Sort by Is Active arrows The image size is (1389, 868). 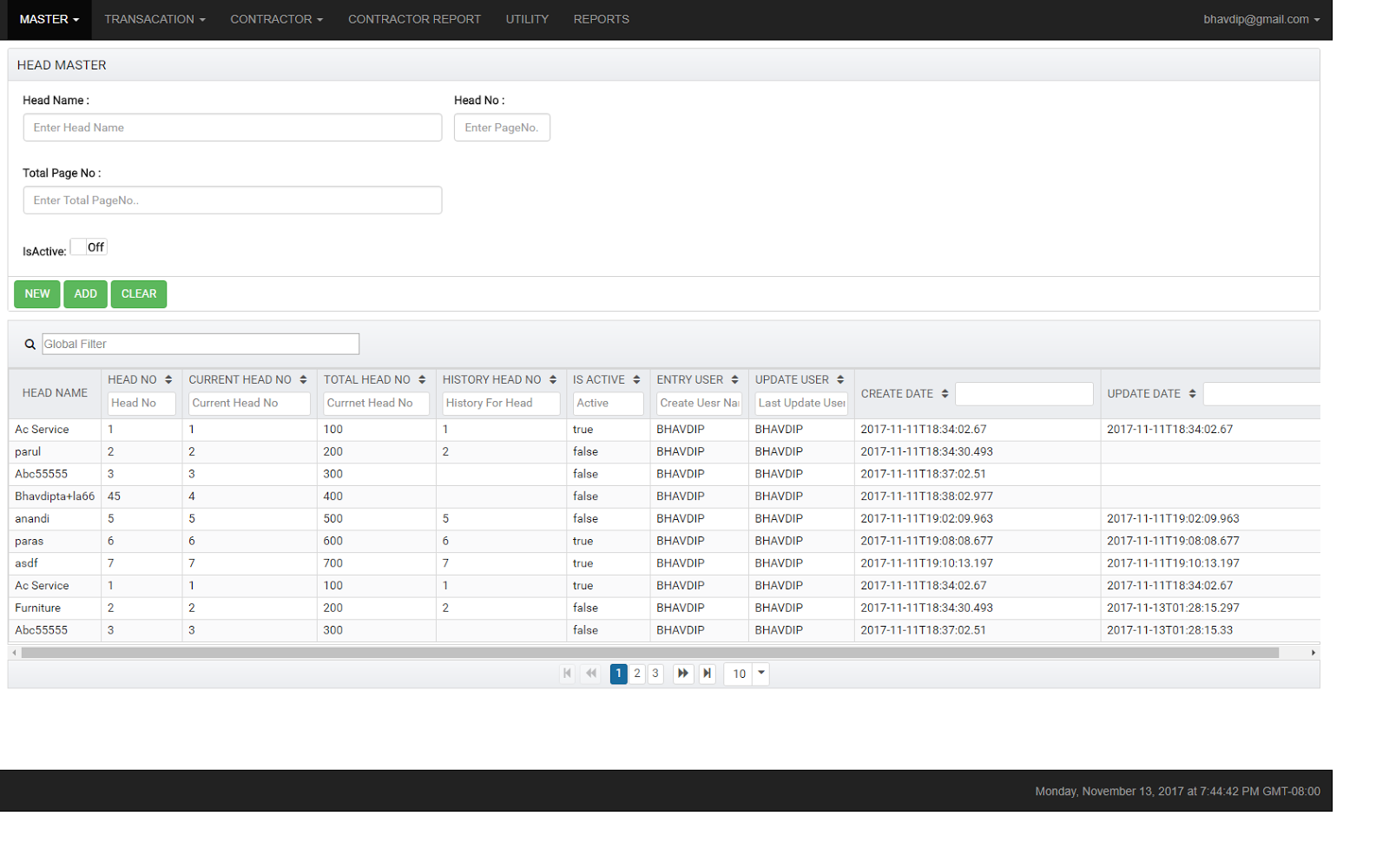[636, 380]
